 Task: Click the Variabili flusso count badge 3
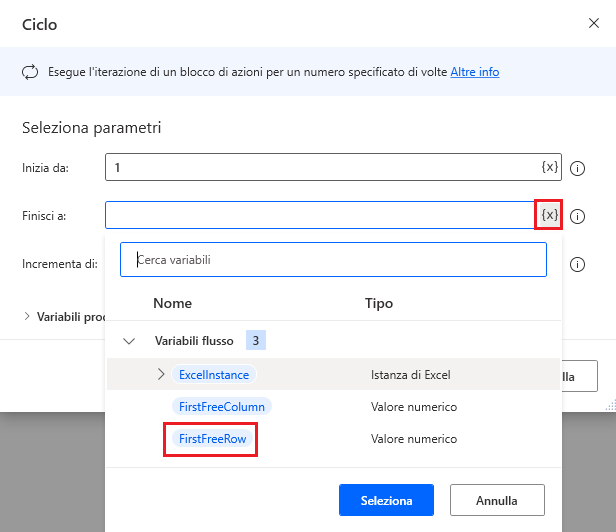click(x=256, y=340)
